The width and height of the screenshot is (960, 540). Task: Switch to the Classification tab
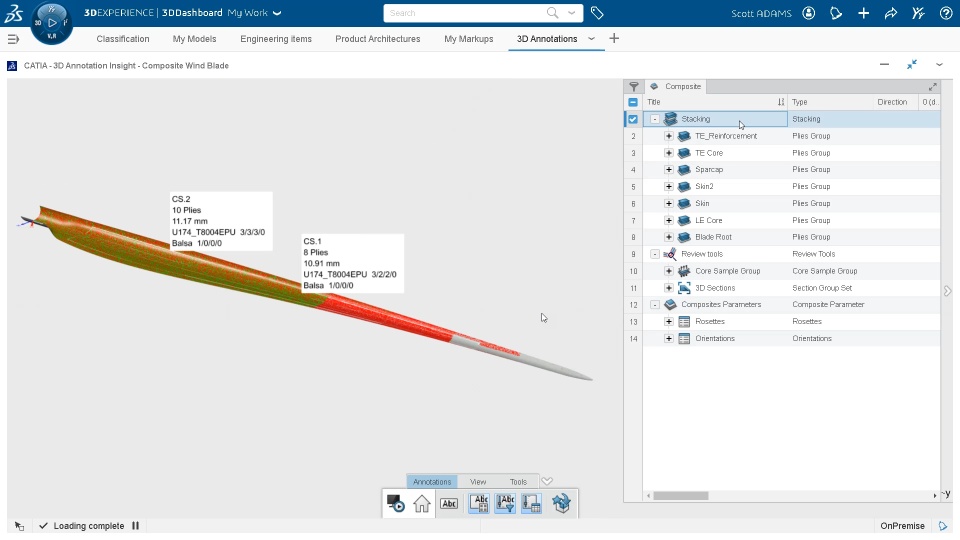[122, 39]
